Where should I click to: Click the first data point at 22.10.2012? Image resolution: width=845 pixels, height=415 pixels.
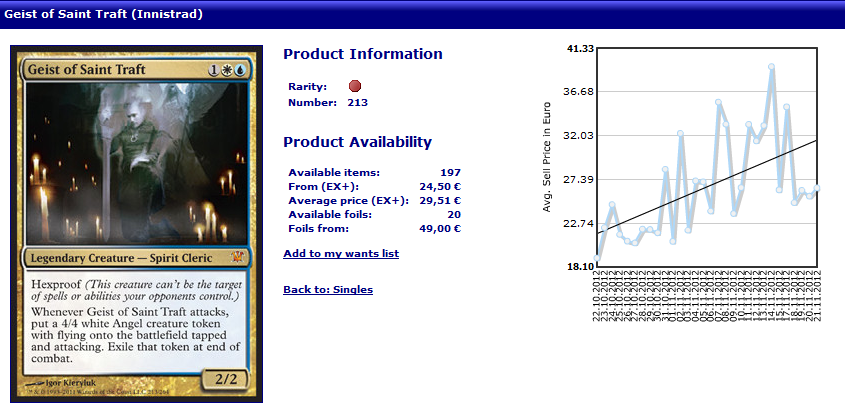[597, 258]
